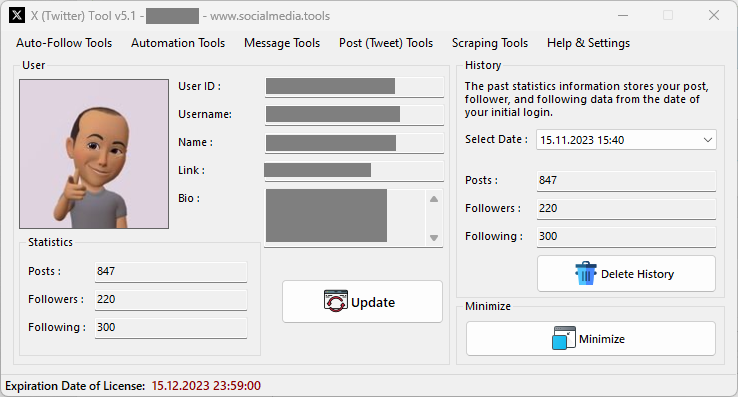The image size is (738, 397).
Task: Click the trash can icon beside Delete History
Action: tap(586, 274)
